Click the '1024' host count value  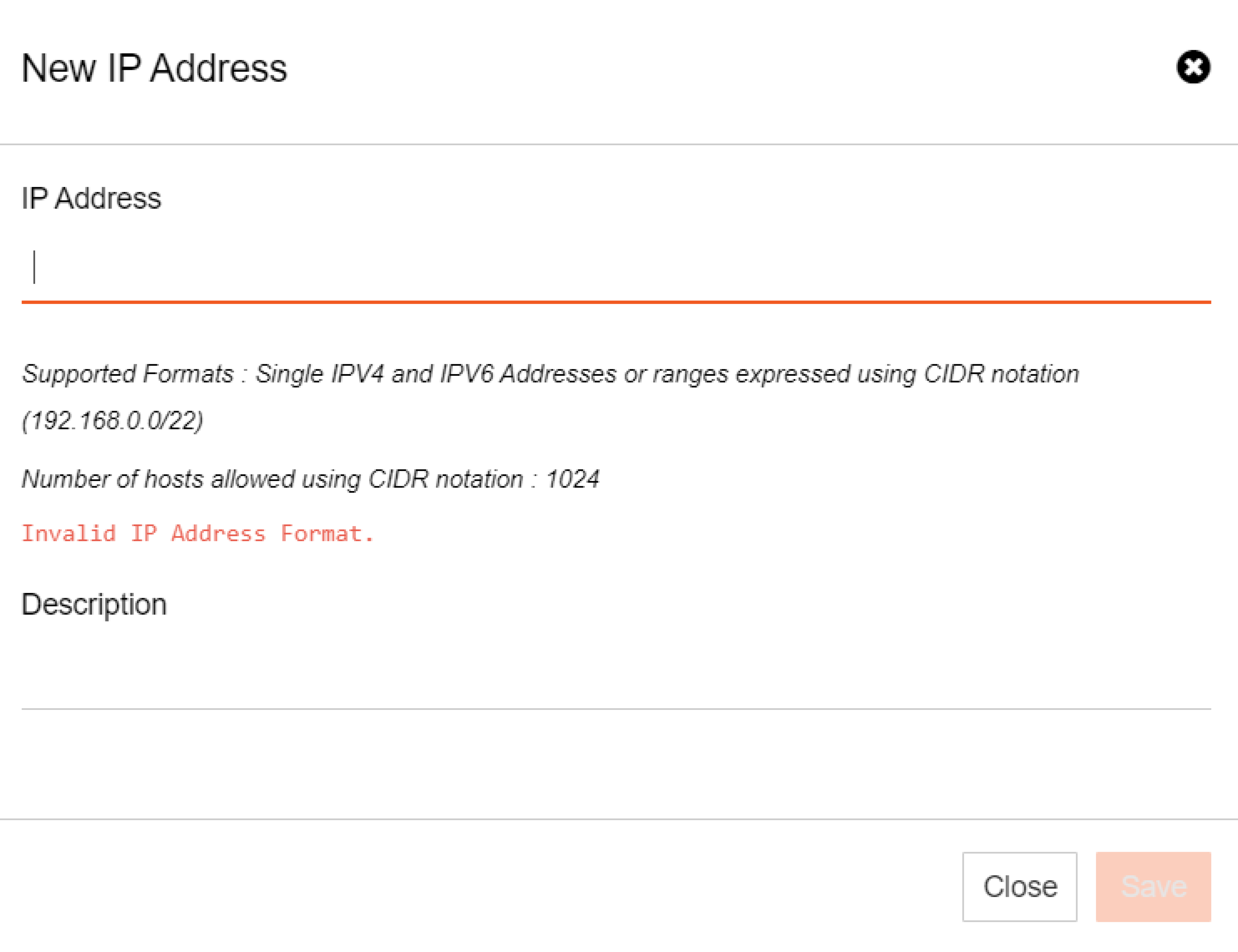coord(572,479)
